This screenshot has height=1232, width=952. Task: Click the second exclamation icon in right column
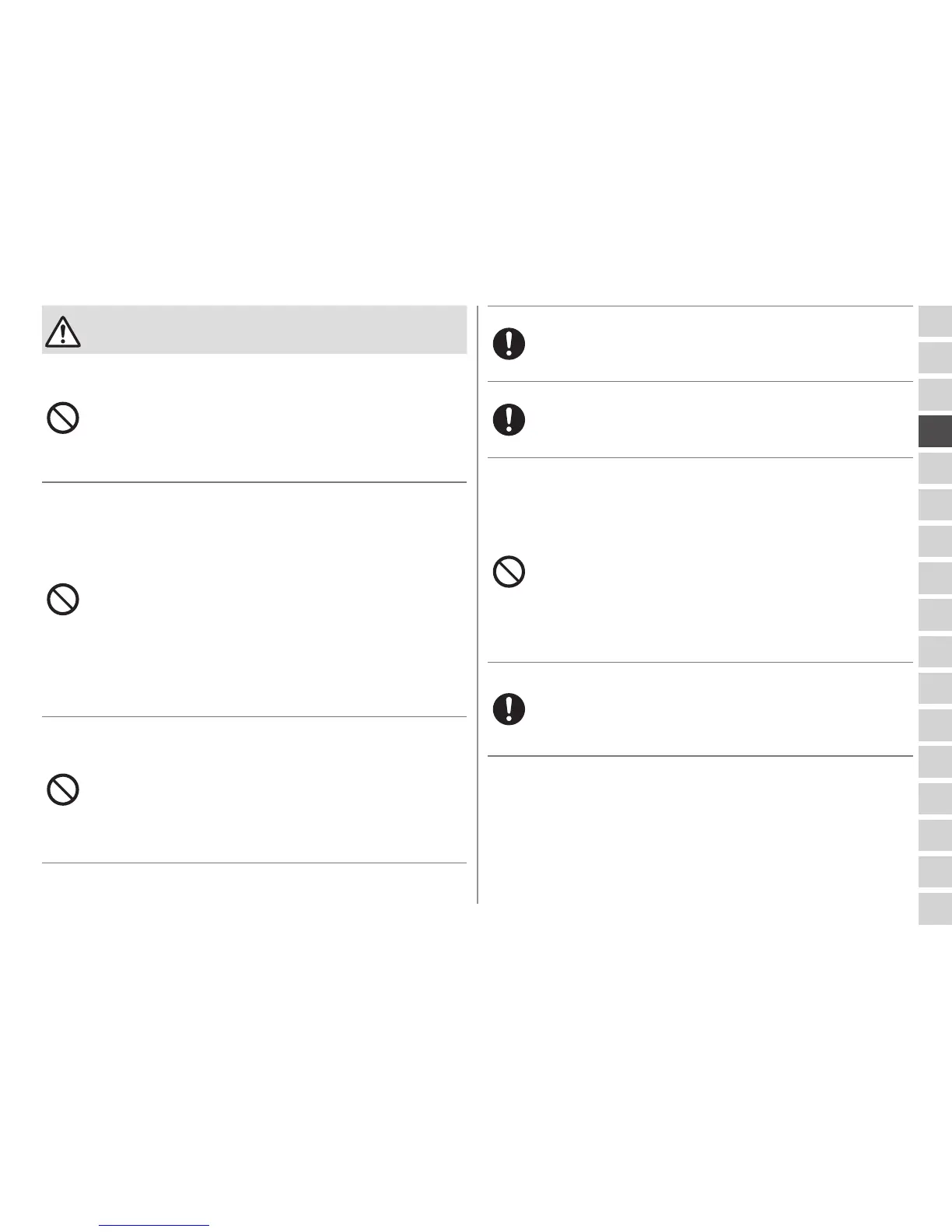click(x=509, y=420)
